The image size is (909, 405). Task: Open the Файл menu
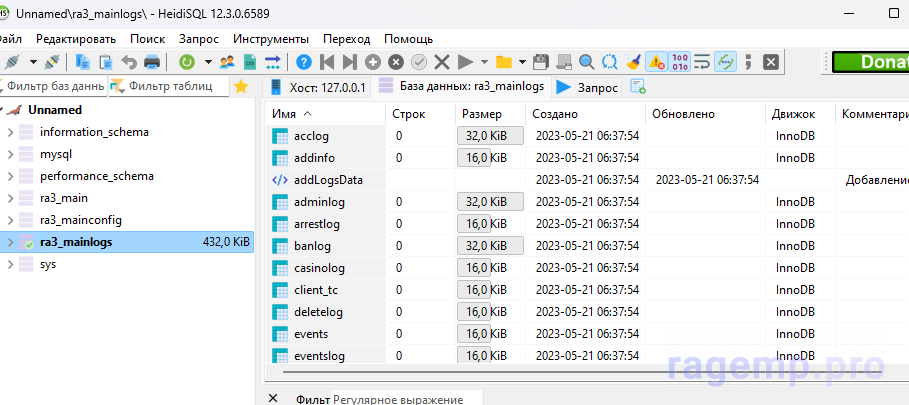point(10,39)
